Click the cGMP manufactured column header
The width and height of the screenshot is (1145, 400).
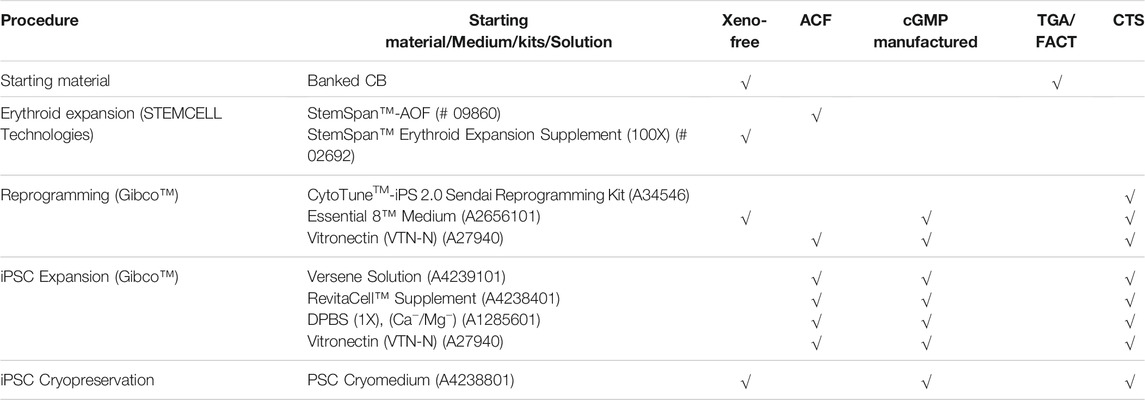coord(926,31)
